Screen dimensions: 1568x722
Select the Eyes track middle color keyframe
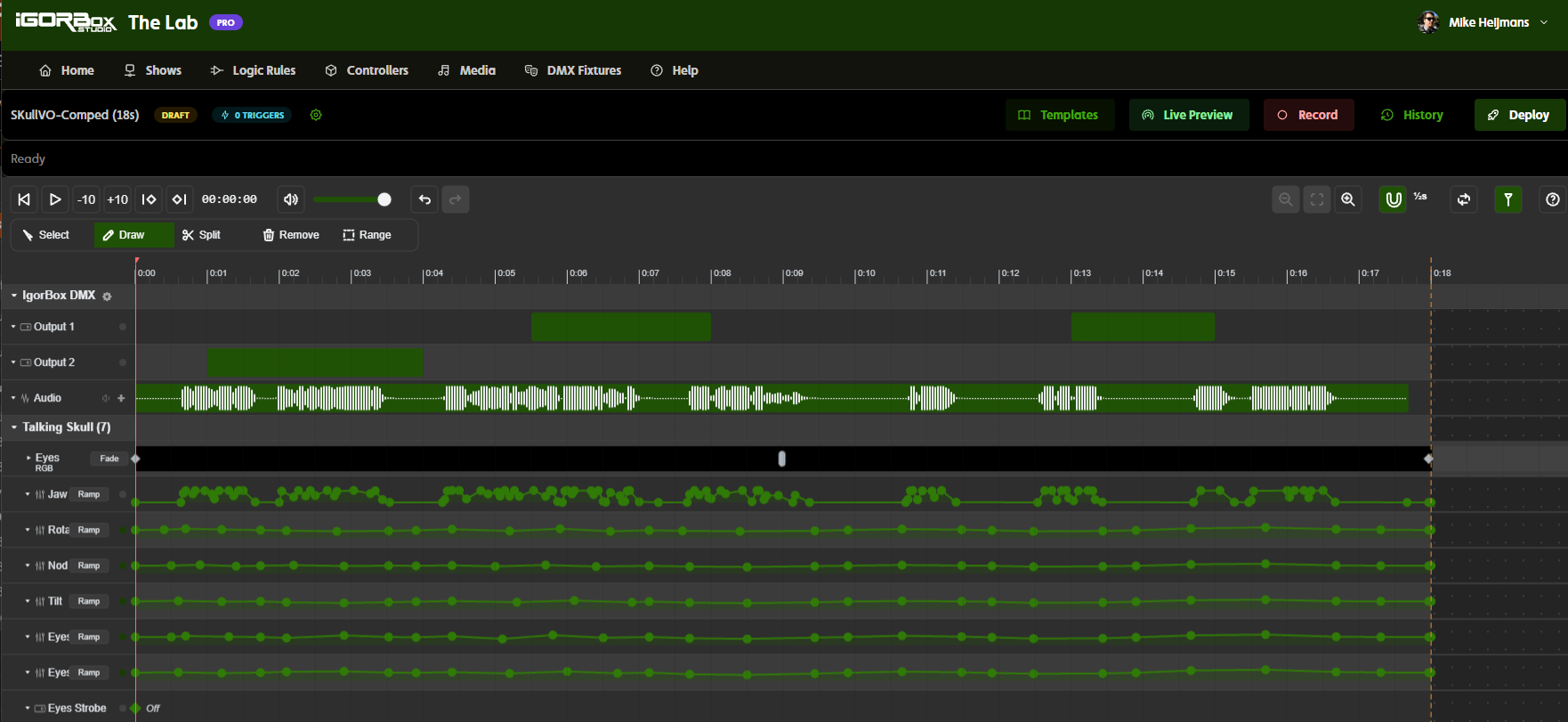click(782, 458)
